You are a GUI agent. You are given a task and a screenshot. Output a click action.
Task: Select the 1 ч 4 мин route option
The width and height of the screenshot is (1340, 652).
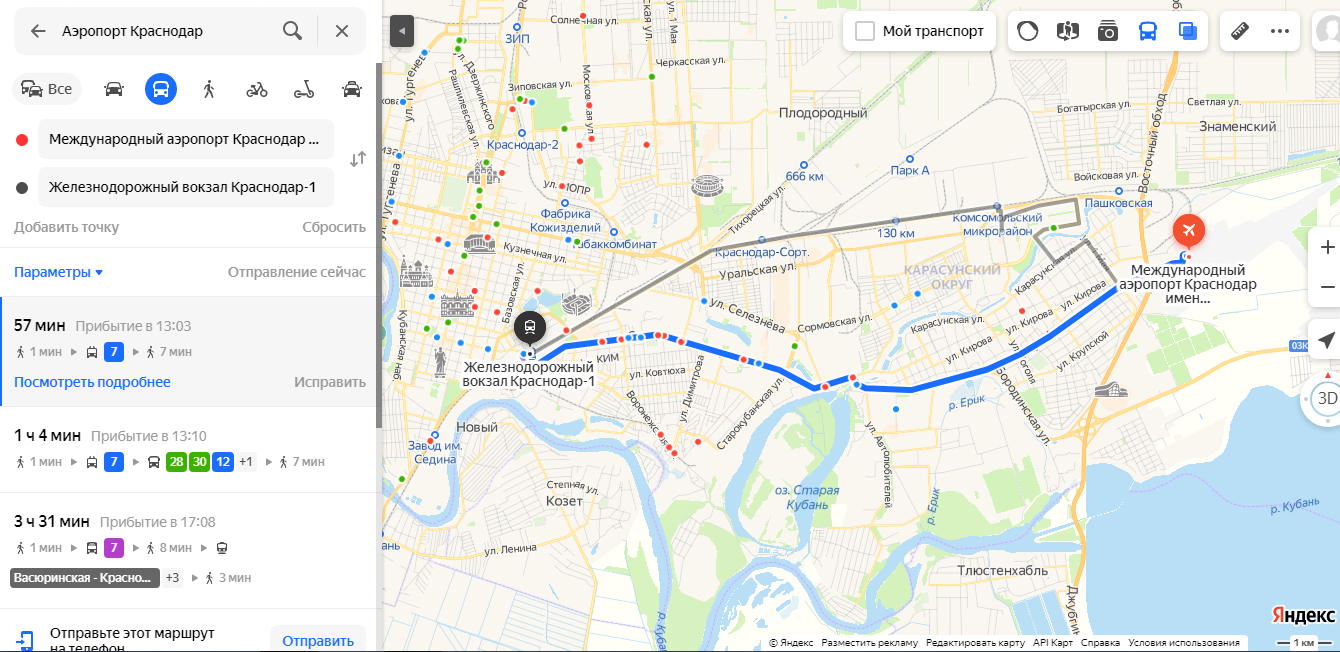(x=190, y=448)
